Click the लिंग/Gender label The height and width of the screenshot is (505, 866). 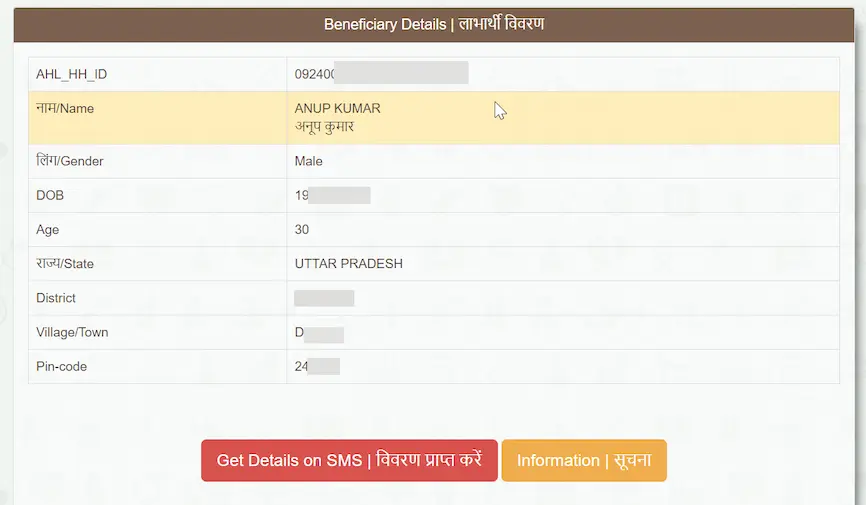tap(70, 161)
